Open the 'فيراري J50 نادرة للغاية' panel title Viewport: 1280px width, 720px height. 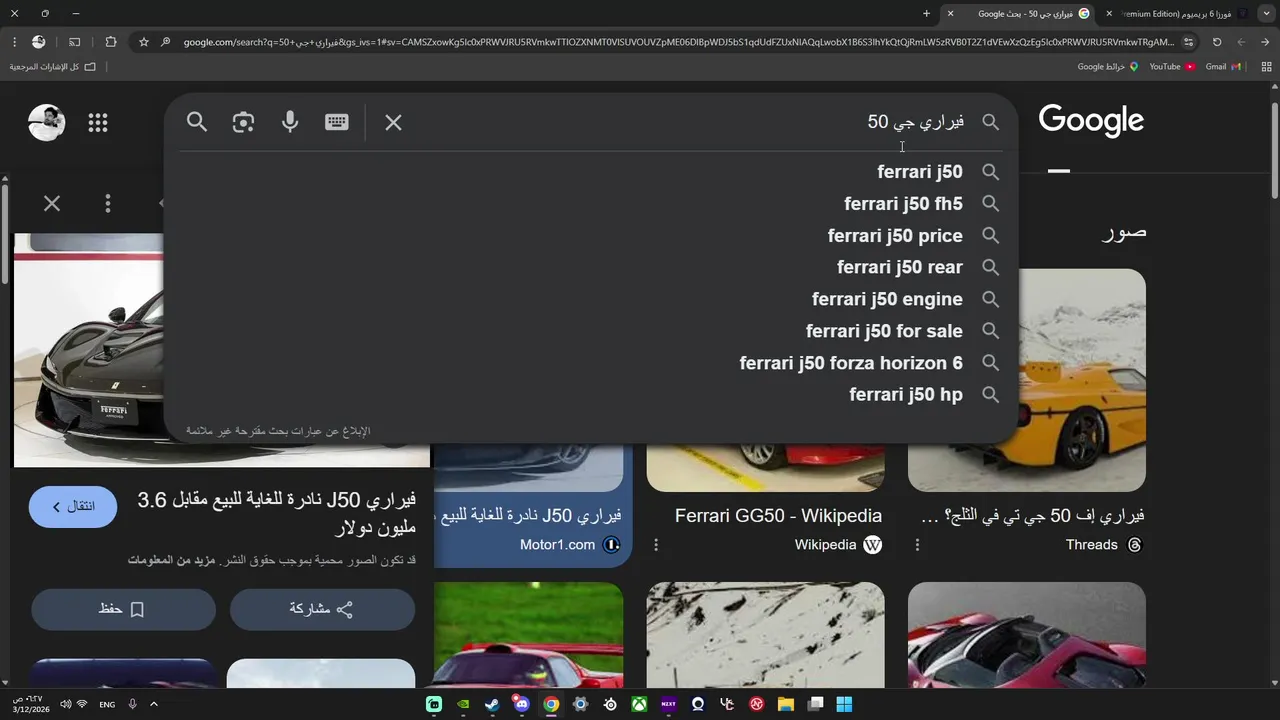pyautogui.click(x=277, y=513)
